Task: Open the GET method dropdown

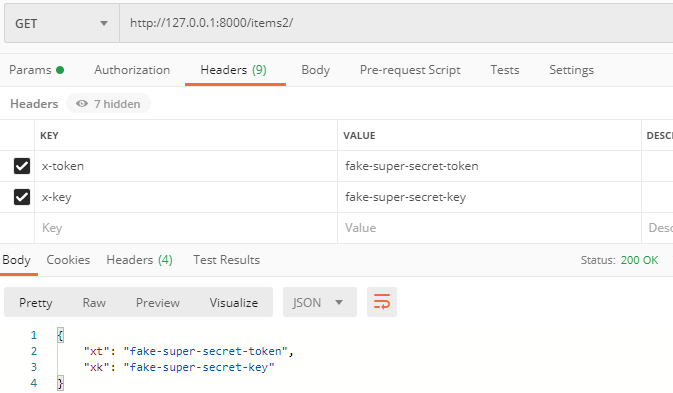Action: click(x=62, y=23)
